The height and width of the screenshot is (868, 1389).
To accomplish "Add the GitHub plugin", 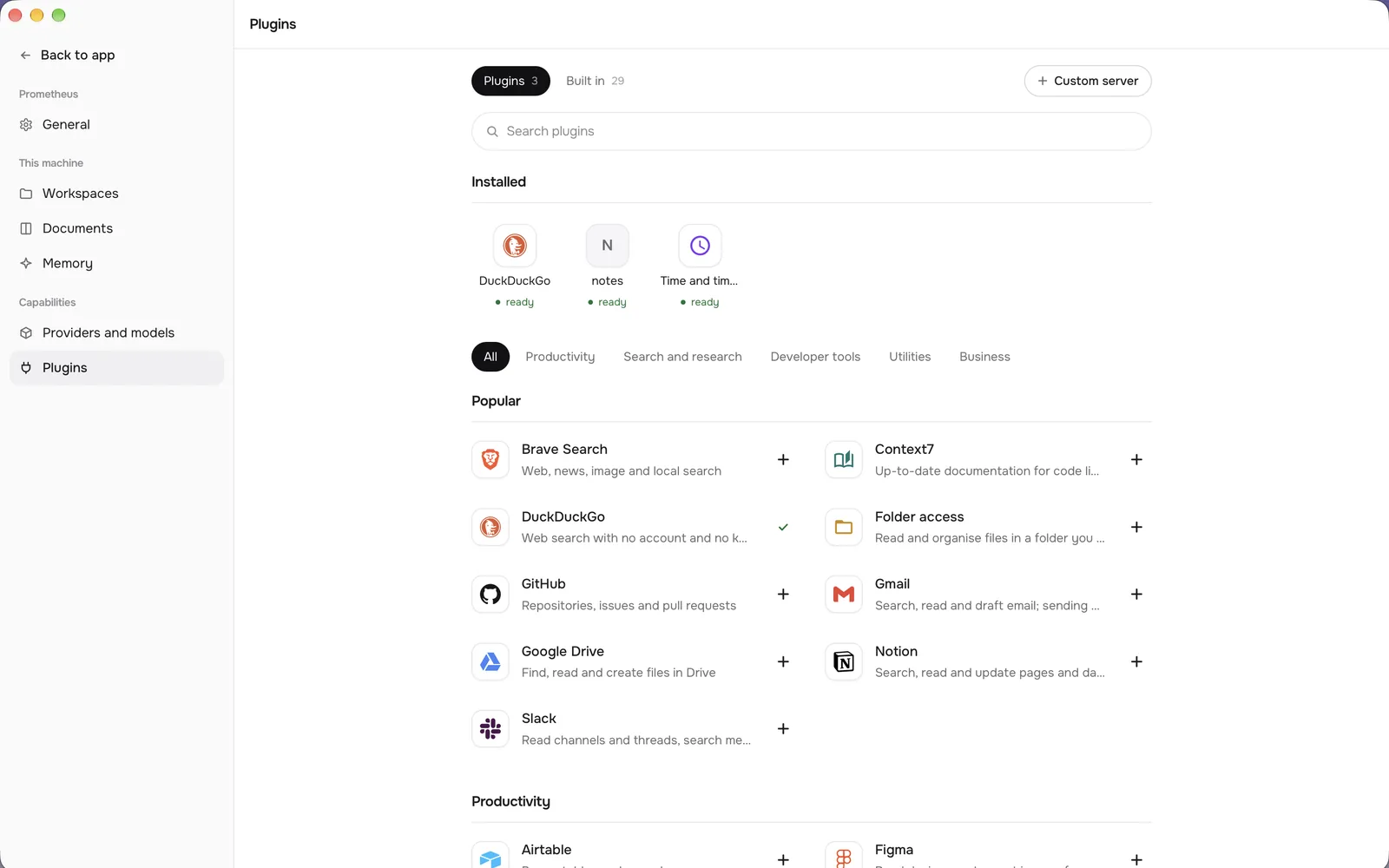I will [783, 595].
